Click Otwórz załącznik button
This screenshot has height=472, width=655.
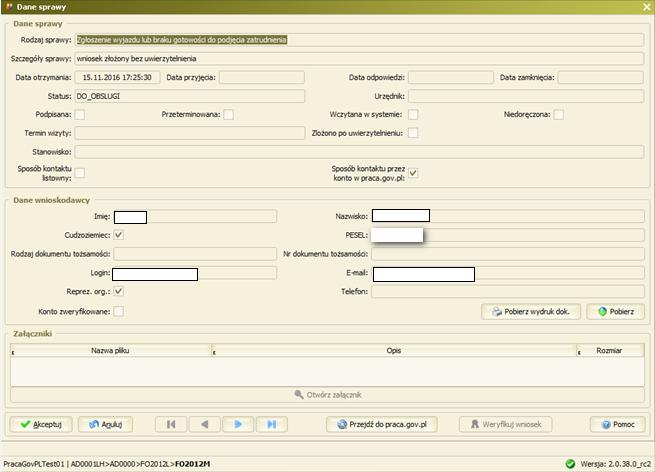[x=328, y=395]
